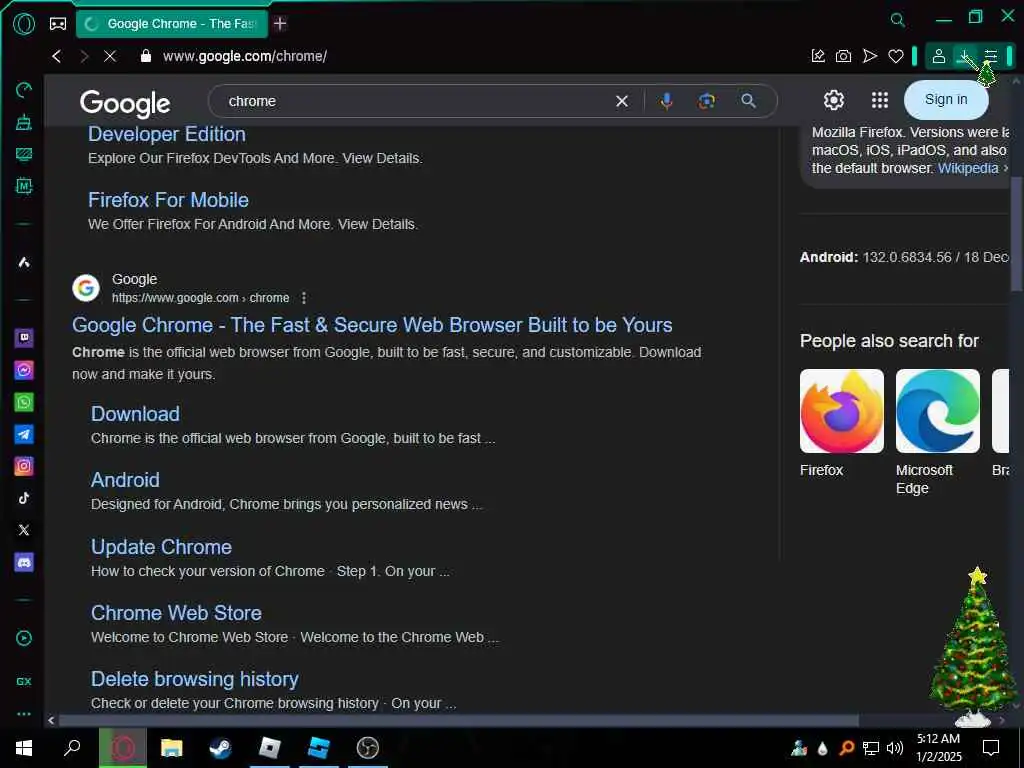Open X (Twitter) in the sidebar
The height and width of the screenshot is (768, 1024).
coord(24,530)
